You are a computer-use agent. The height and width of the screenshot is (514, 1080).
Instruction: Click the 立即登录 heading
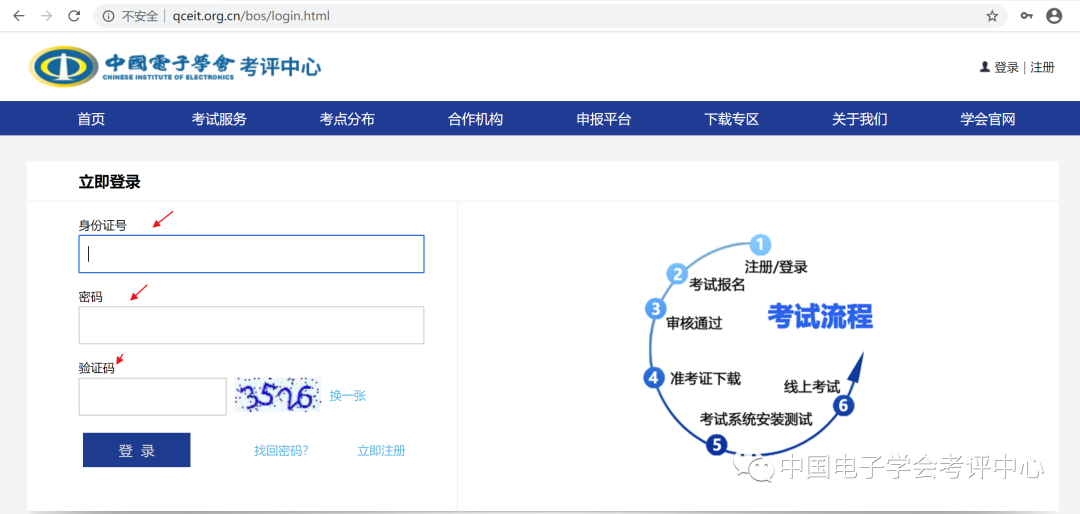pyautogui.click(x=110, y=182)
